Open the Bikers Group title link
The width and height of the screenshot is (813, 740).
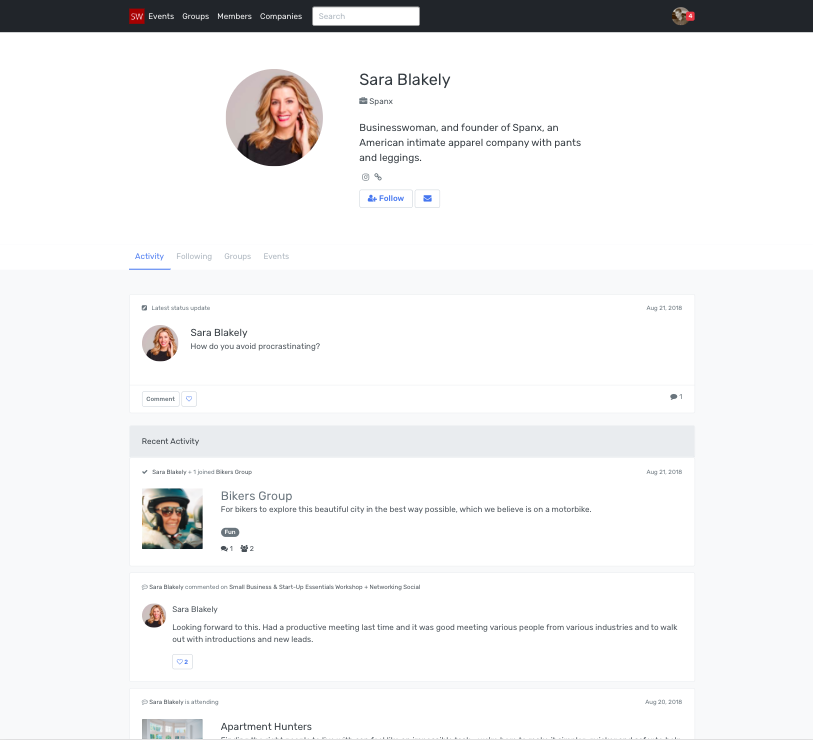point(257,496)
